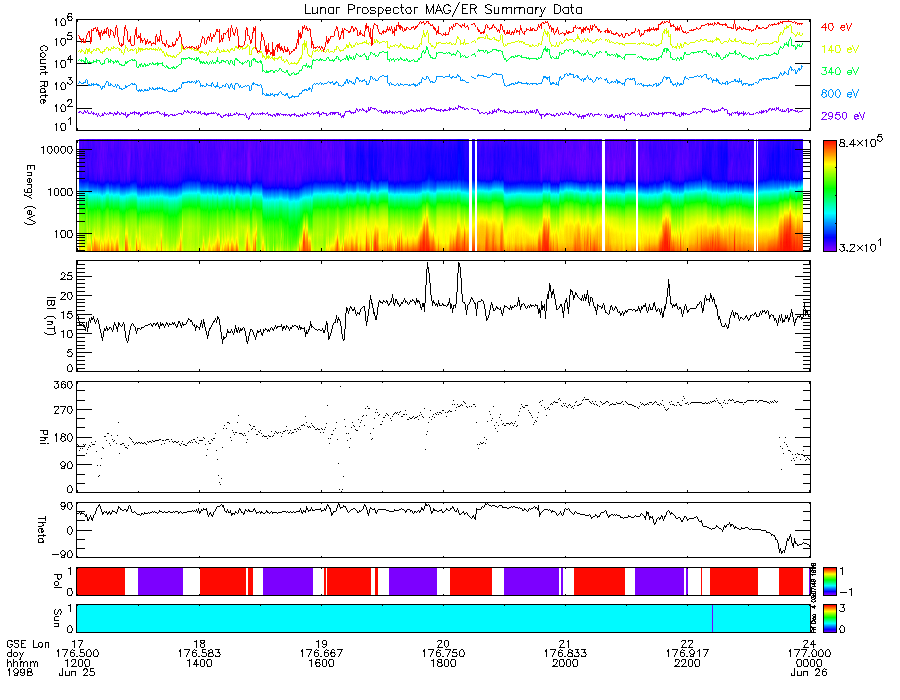900x700 pixels.
Task: Click the vertical purple line in Sun panel
Action: [x=712, y=618]
